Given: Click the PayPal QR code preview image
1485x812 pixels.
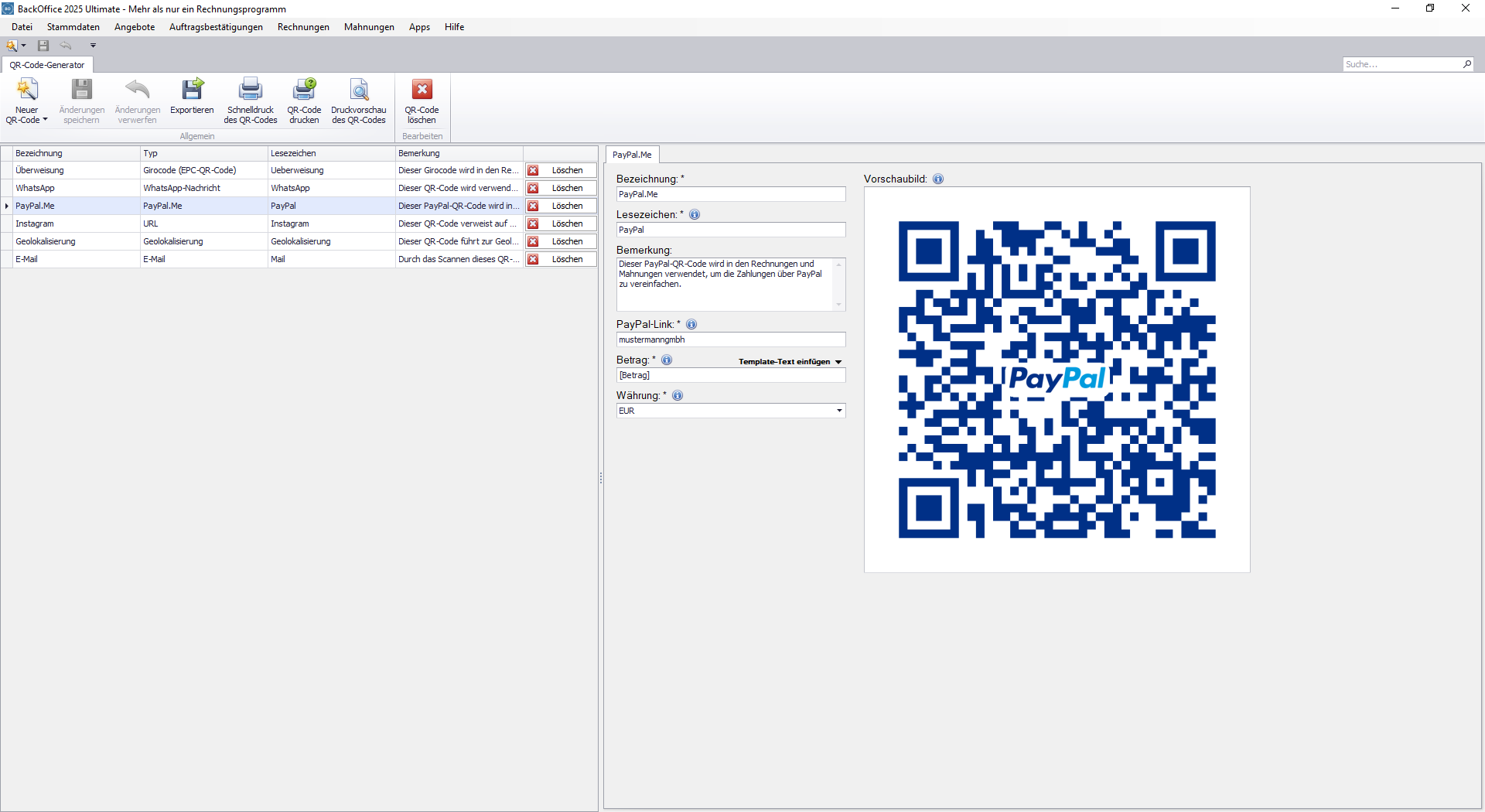Looking at the screenshot, I should click(x=1057, y=380).
